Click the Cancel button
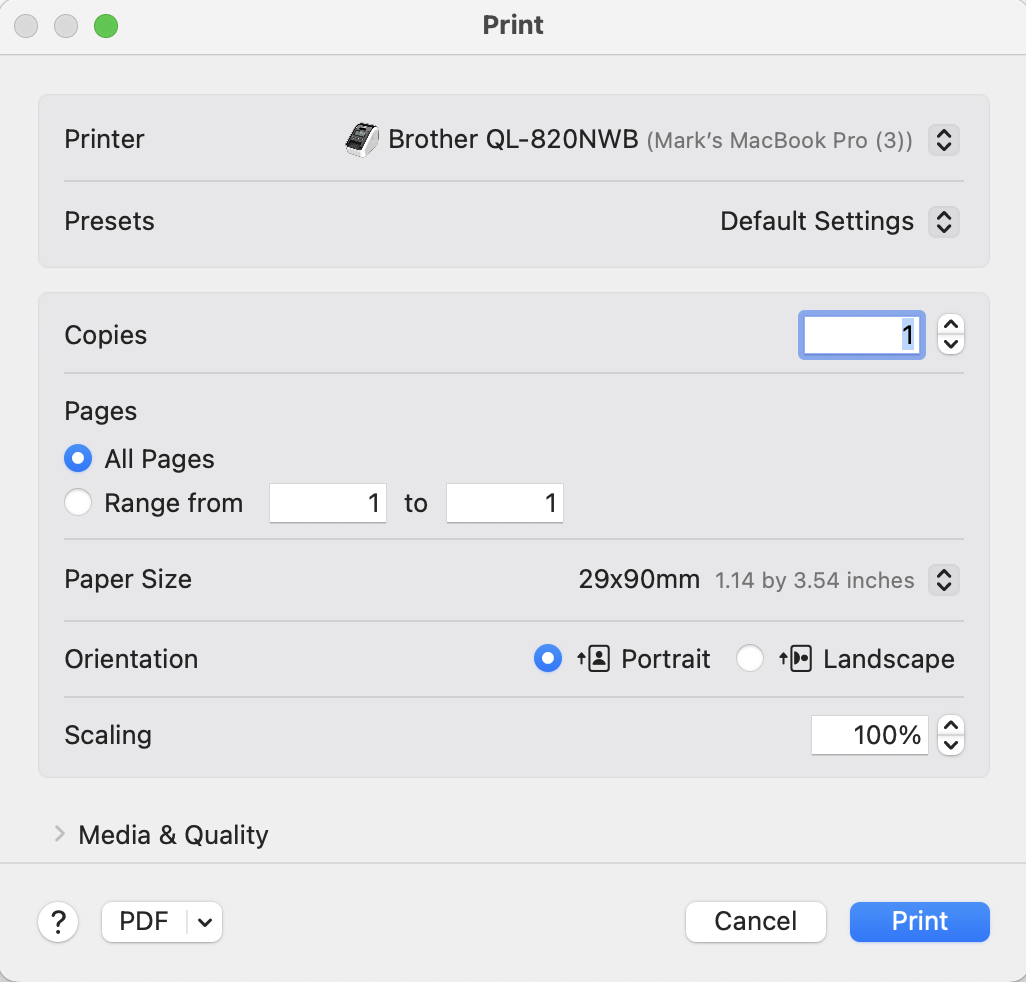 pos(755,922)
